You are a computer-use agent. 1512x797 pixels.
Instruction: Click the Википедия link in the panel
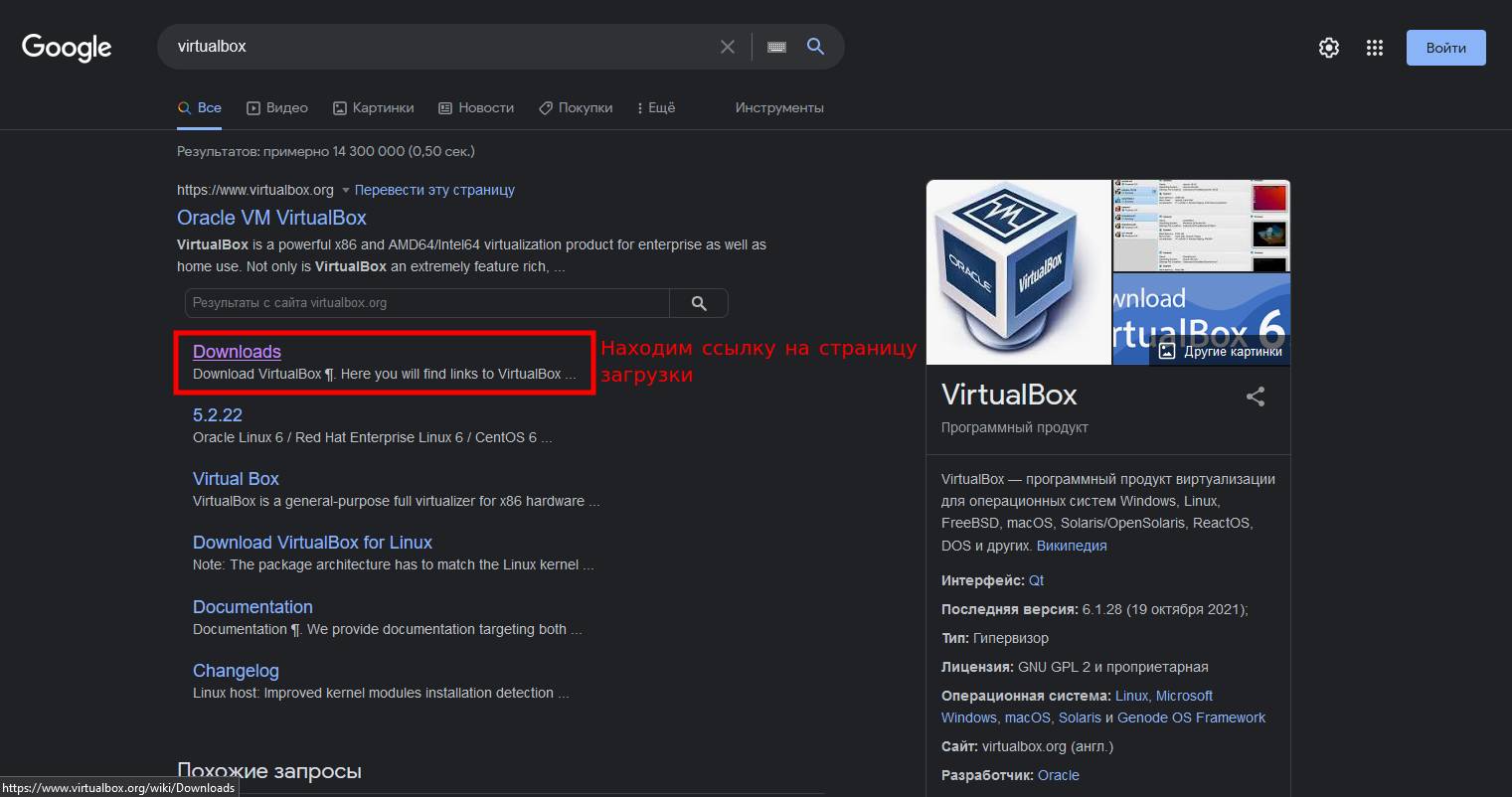tap(1072, 546)
